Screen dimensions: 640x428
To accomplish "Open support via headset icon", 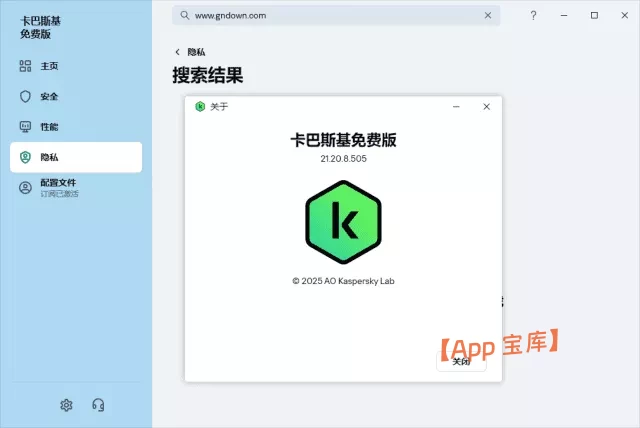I will coord(98,405).
